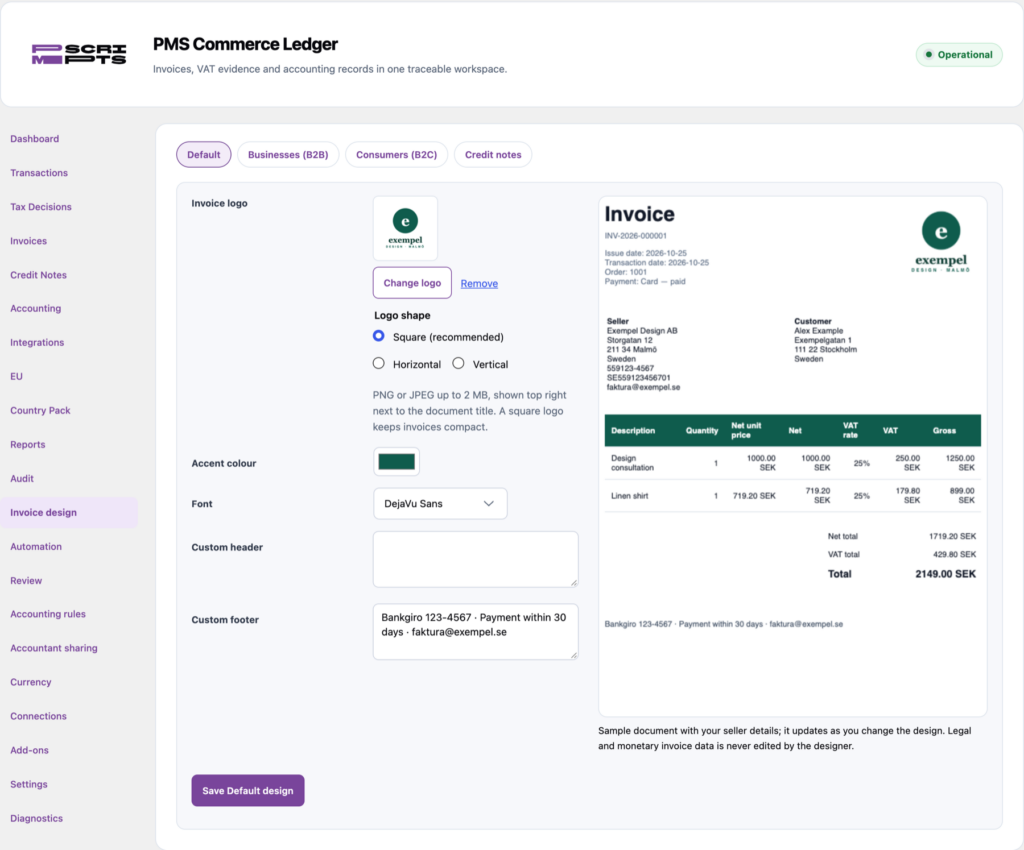Switch to the Credit notes tab
Image resolution: width=1024 pixels, height=850 pixels.
point(493,155)
